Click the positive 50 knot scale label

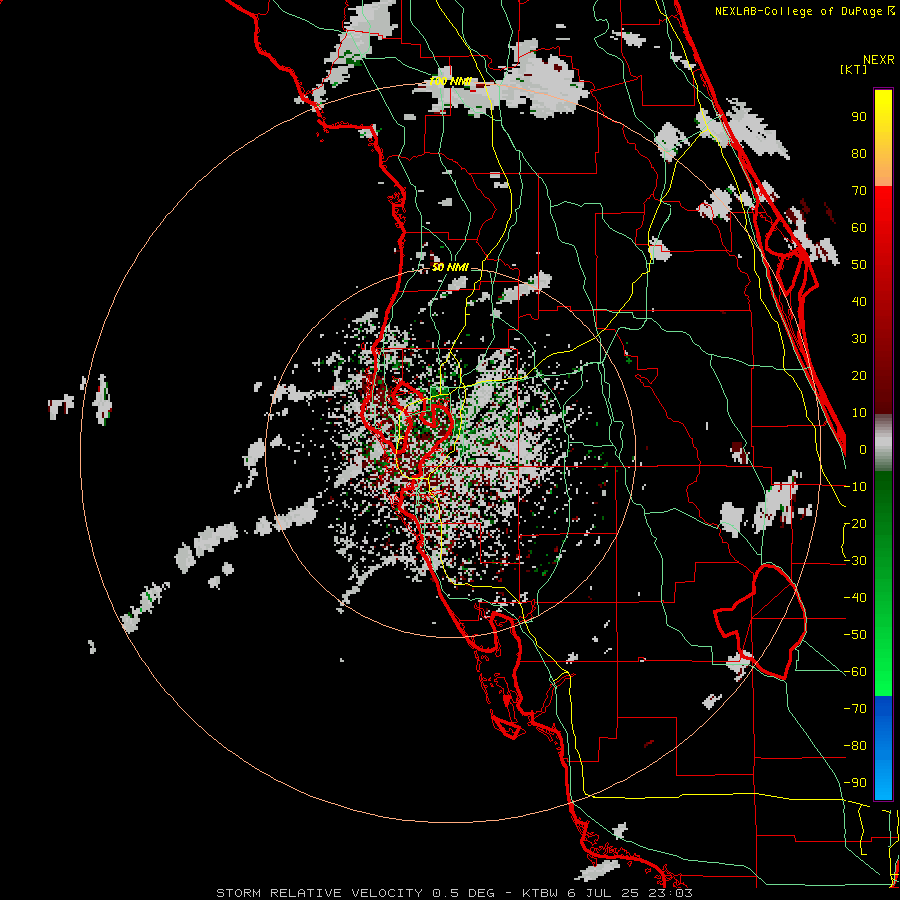coord(859,265)
